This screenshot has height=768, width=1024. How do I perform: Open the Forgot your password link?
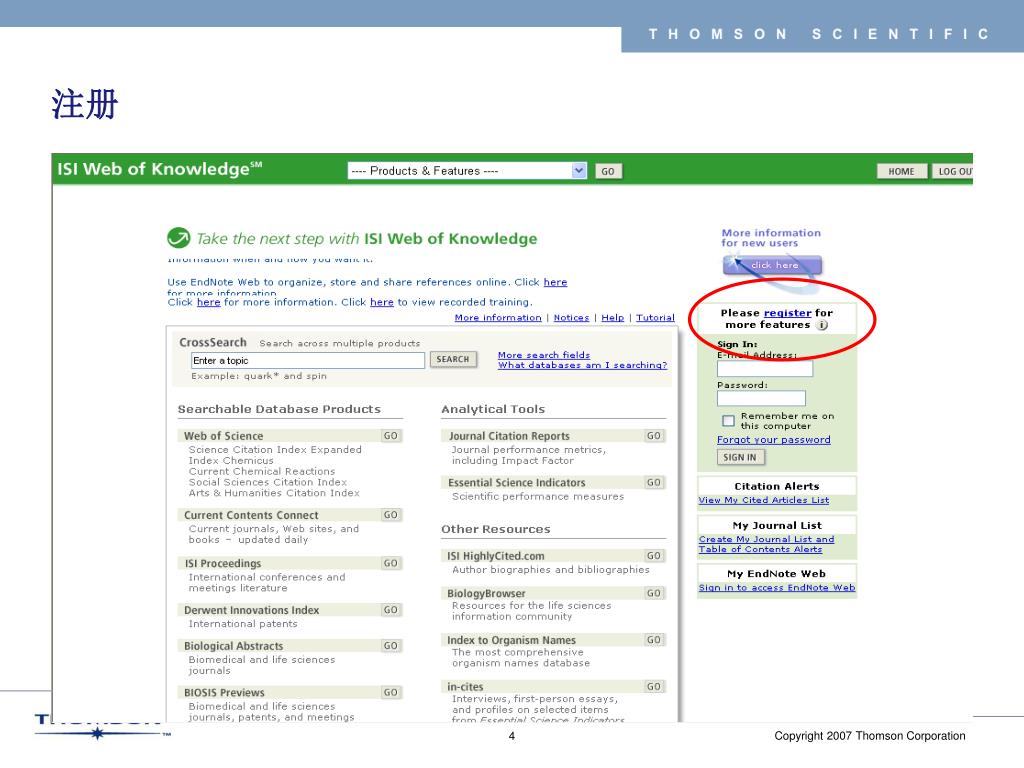tap(773, 440)
